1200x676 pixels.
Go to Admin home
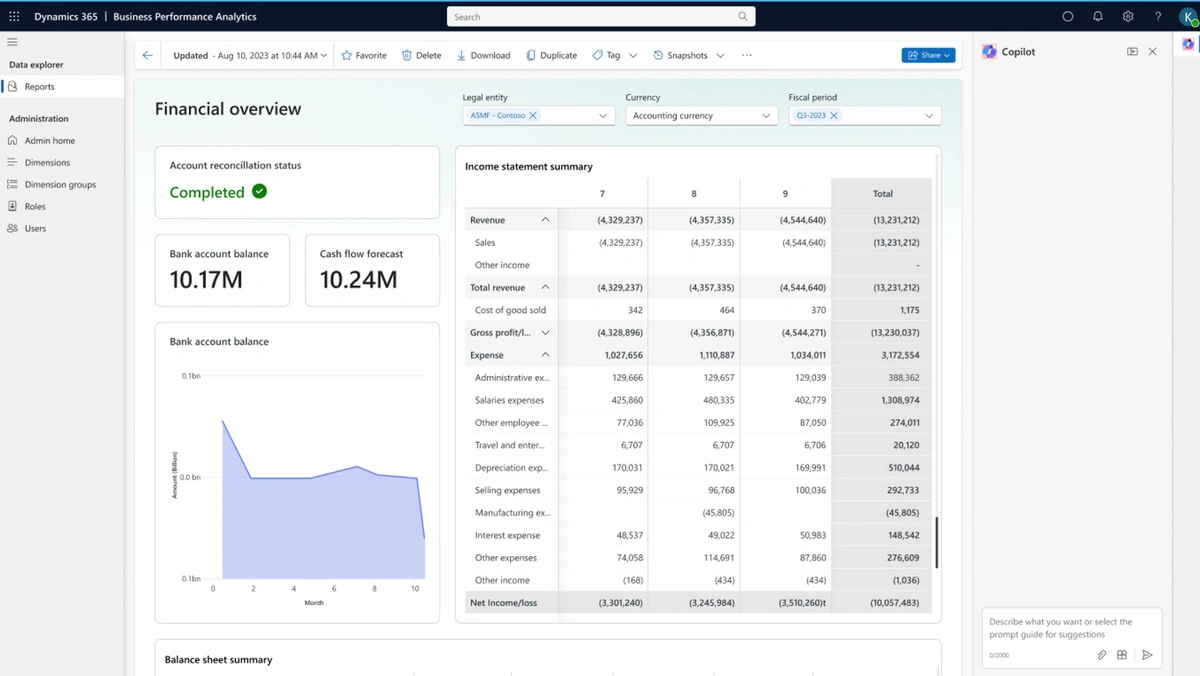(49, 140)
